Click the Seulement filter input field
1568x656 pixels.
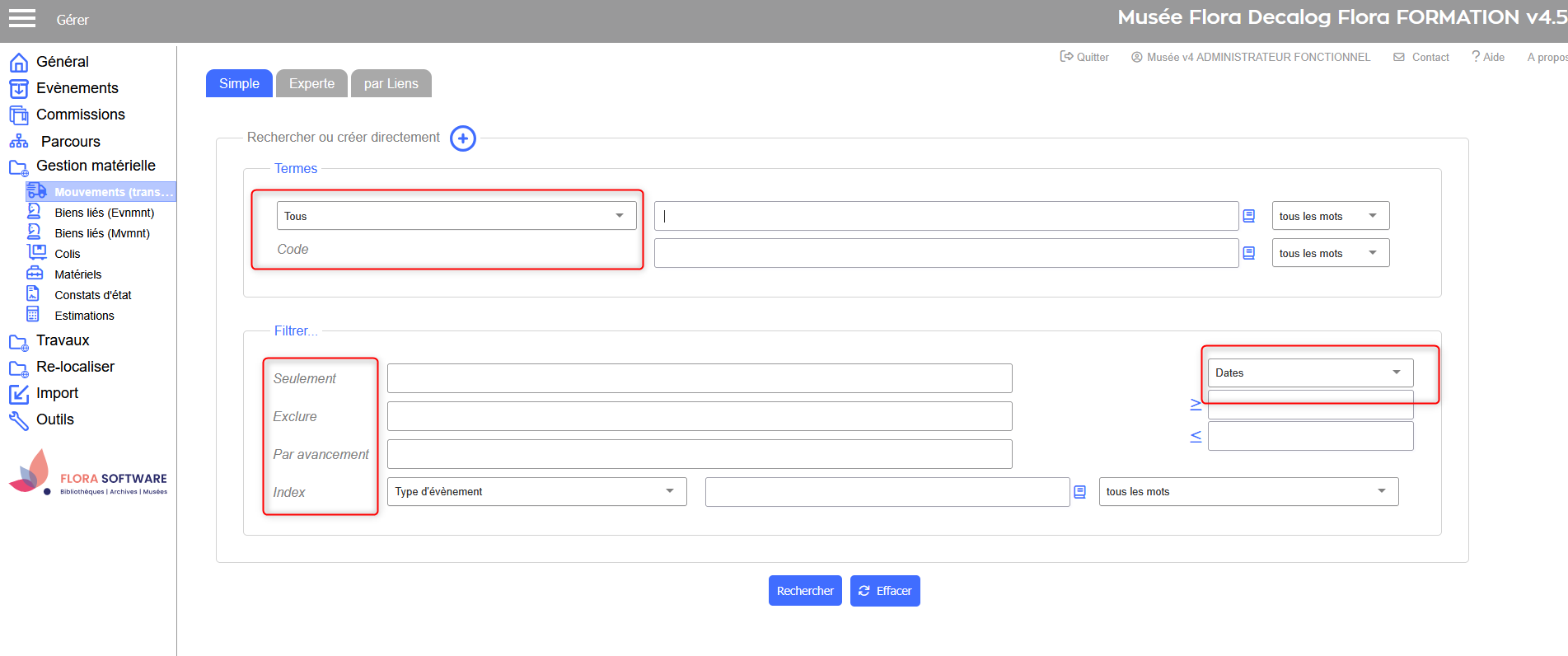click(699, 378)
